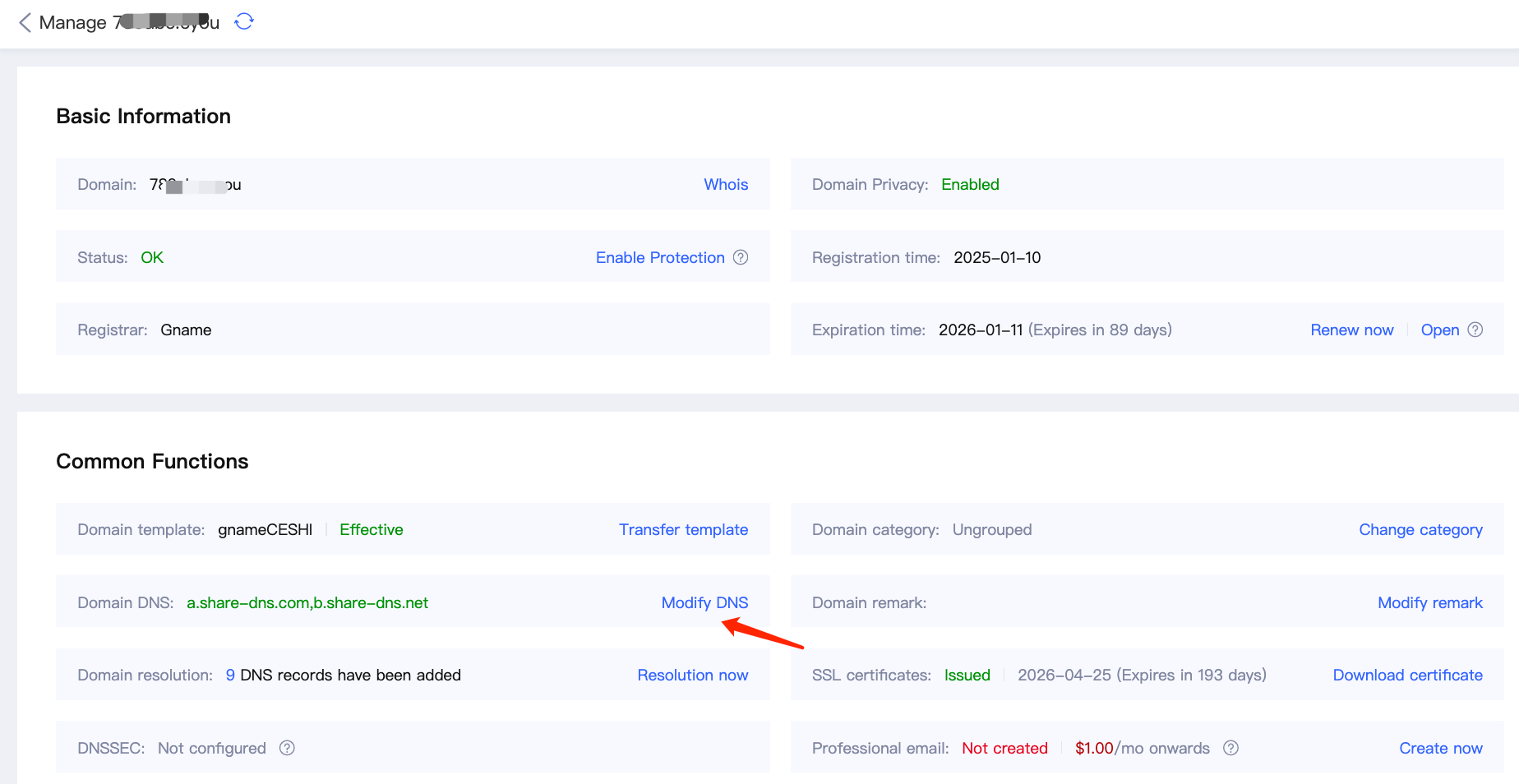Click the back arrow beside Manage

tap(25, 22)
